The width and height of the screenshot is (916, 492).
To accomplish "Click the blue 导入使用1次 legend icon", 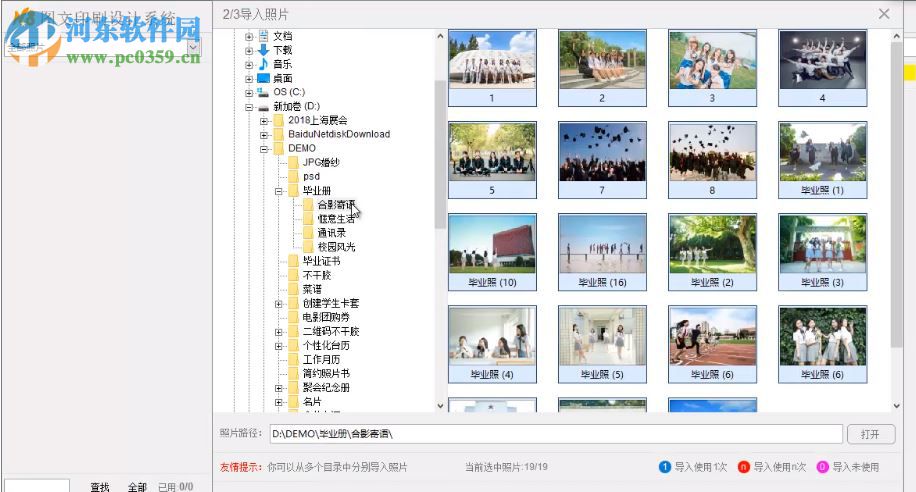I will 664,467.
